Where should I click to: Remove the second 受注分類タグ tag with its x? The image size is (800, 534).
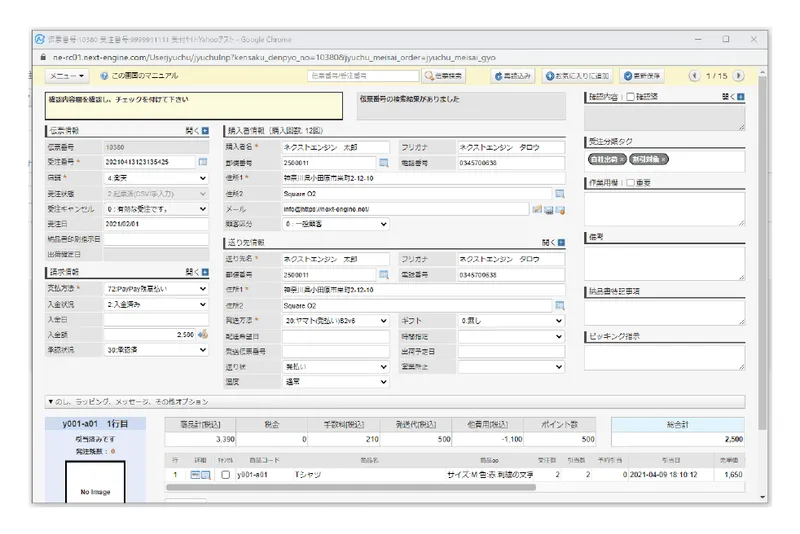(663, 160)
